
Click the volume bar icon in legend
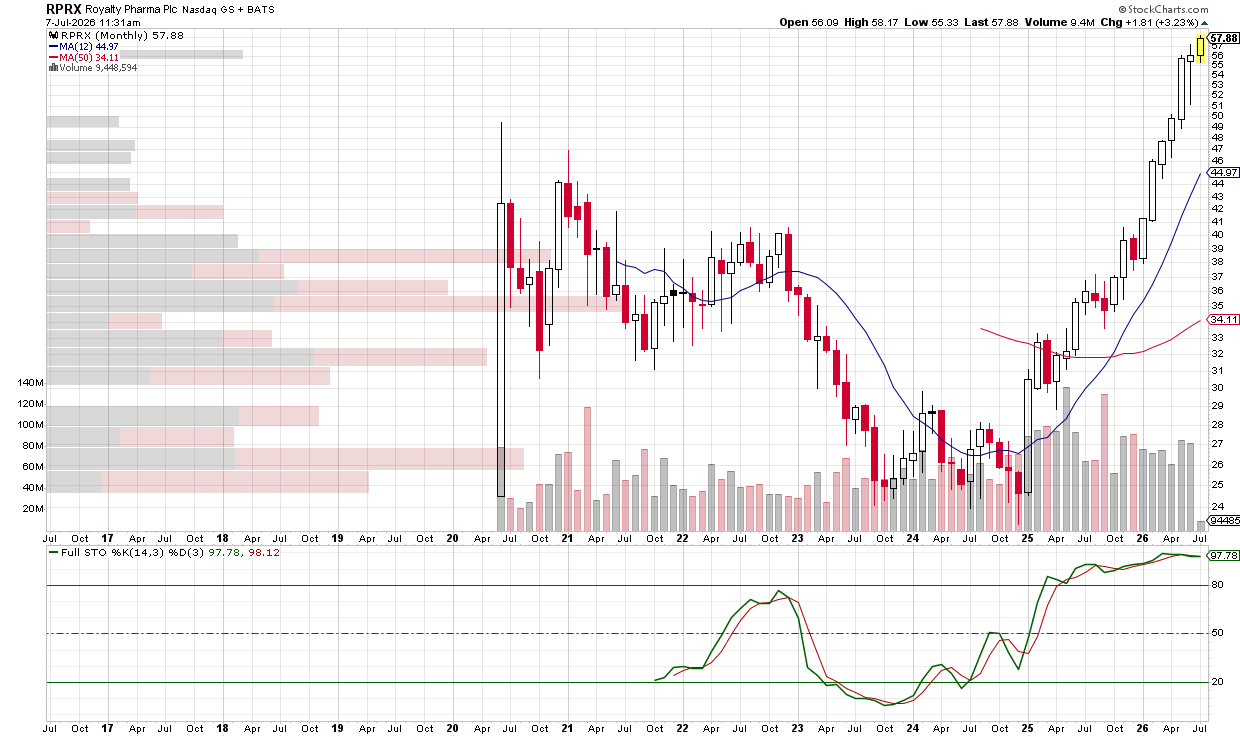point(53,68)
